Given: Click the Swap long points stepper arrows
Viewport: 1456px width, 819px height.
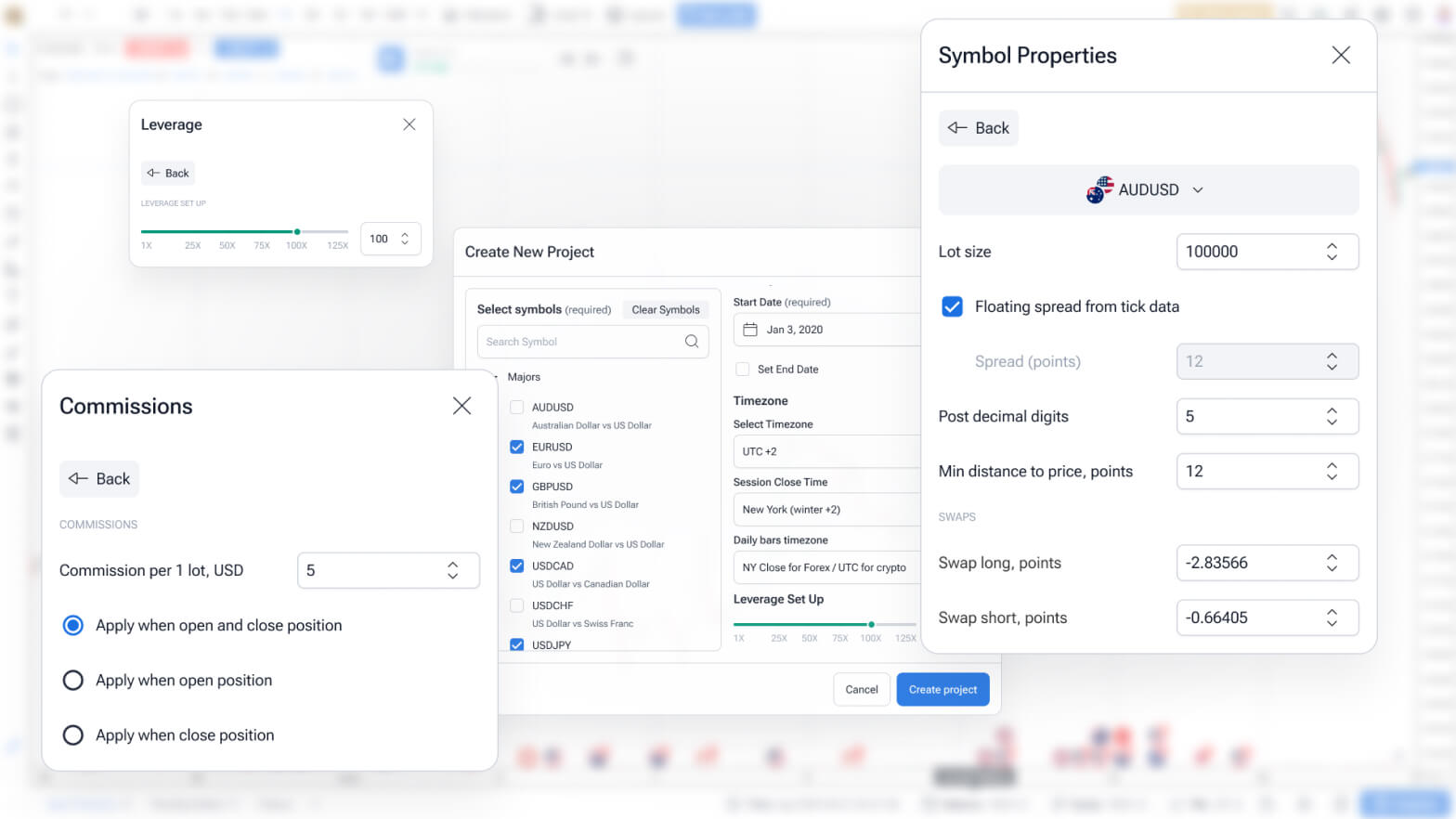Looking at the screenshot, I should click(x=1332, y=563).
